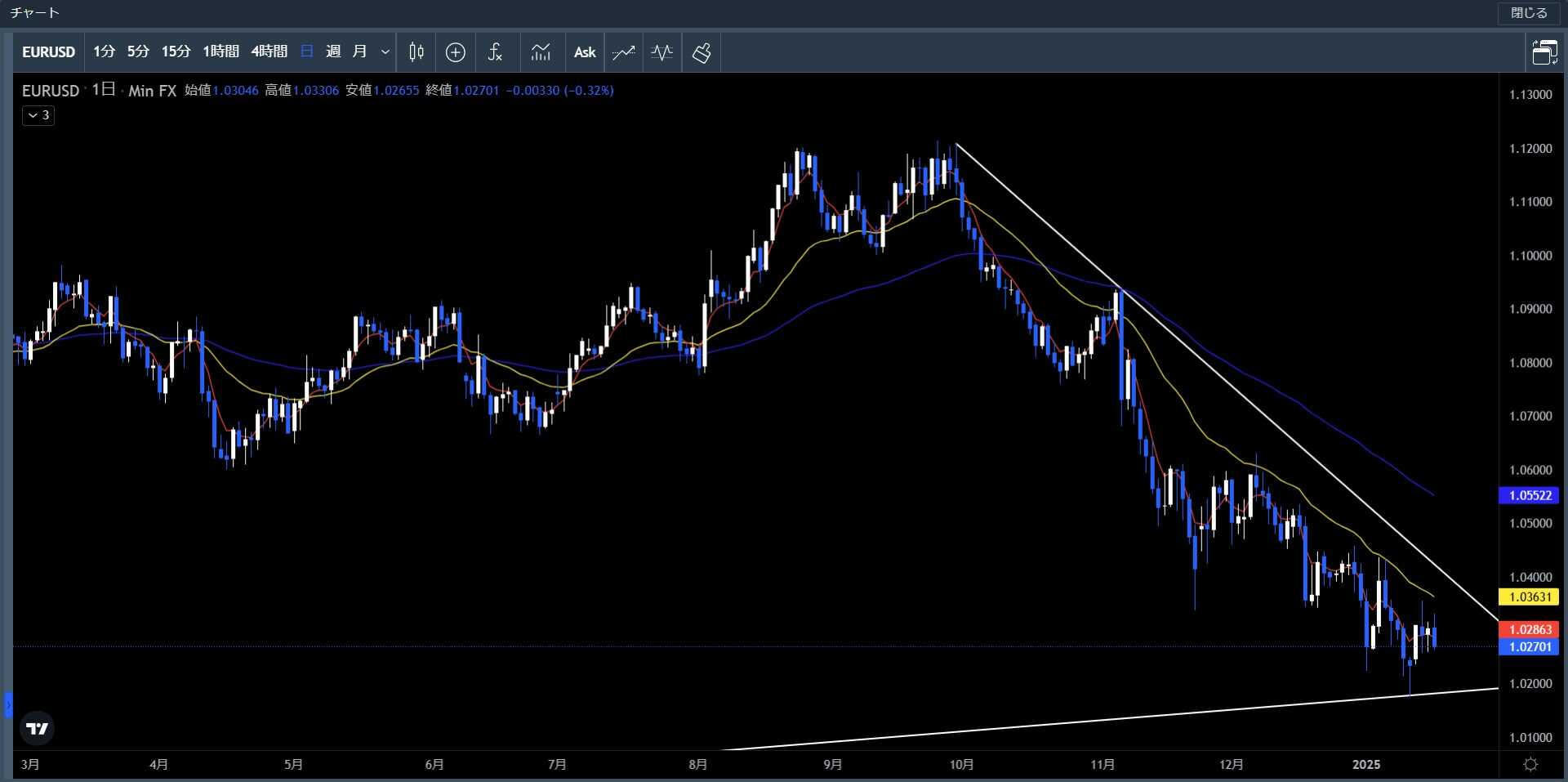The image size is (1568, 782).
Task: Expand the timeframe dropdown arrow
Action: [x=385, y=52]
